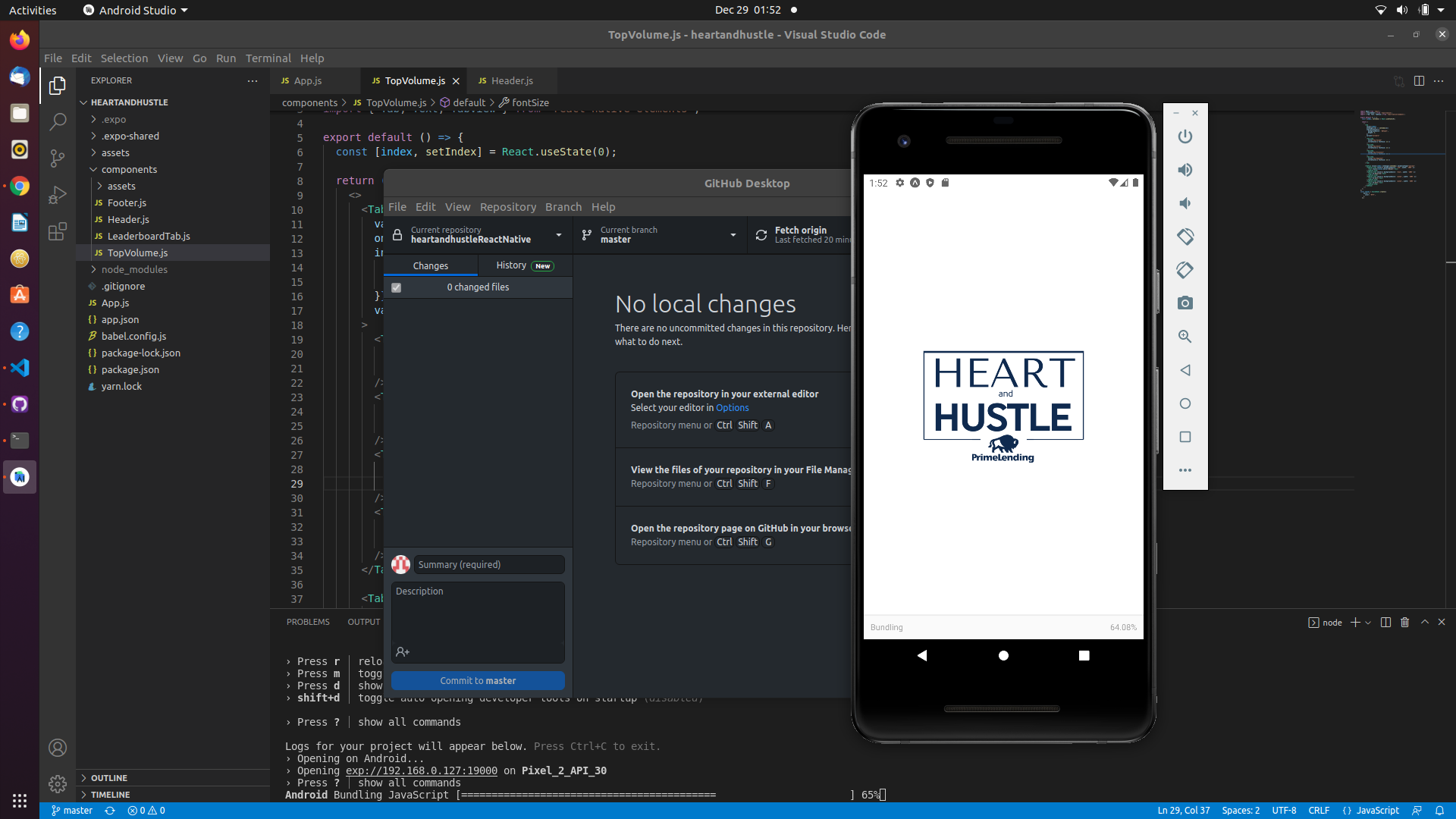
Task: Click emulator volume up icon
Action: click(x=1185, y=170)
